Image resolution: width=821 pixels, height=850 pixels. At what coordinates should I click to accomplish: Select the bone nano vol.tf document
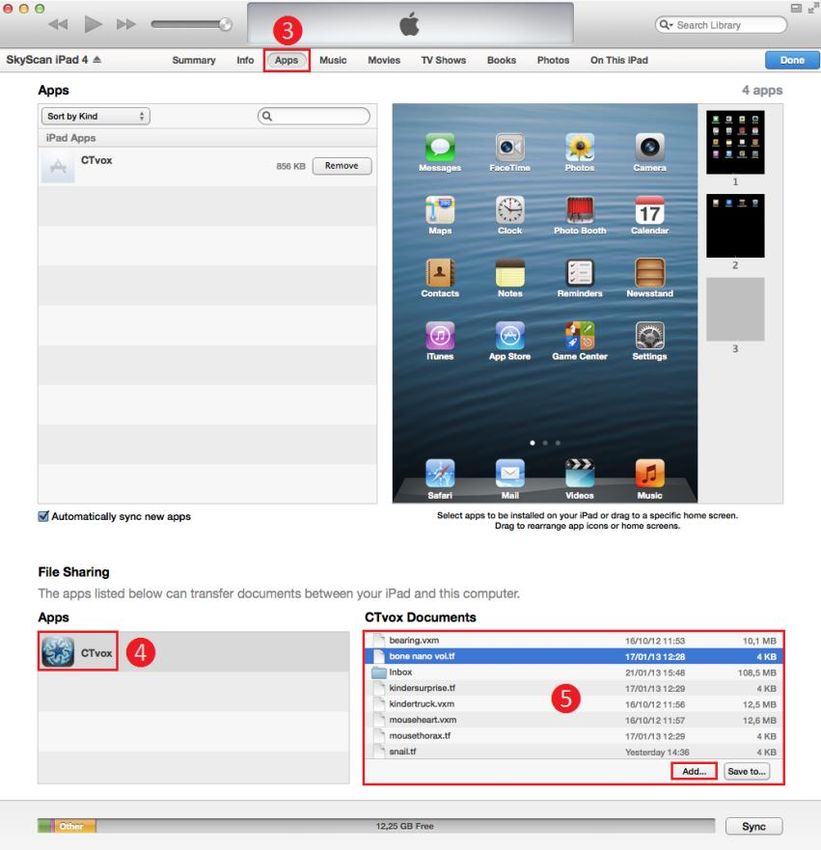click(x=574, y=656)
